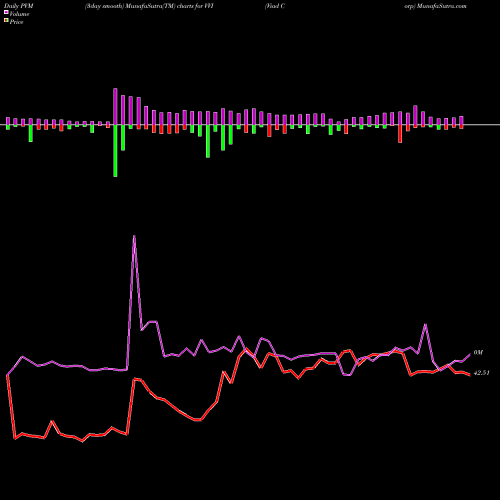Click the 0M volume value label
500x500 pixels.
tap(478, 353)
